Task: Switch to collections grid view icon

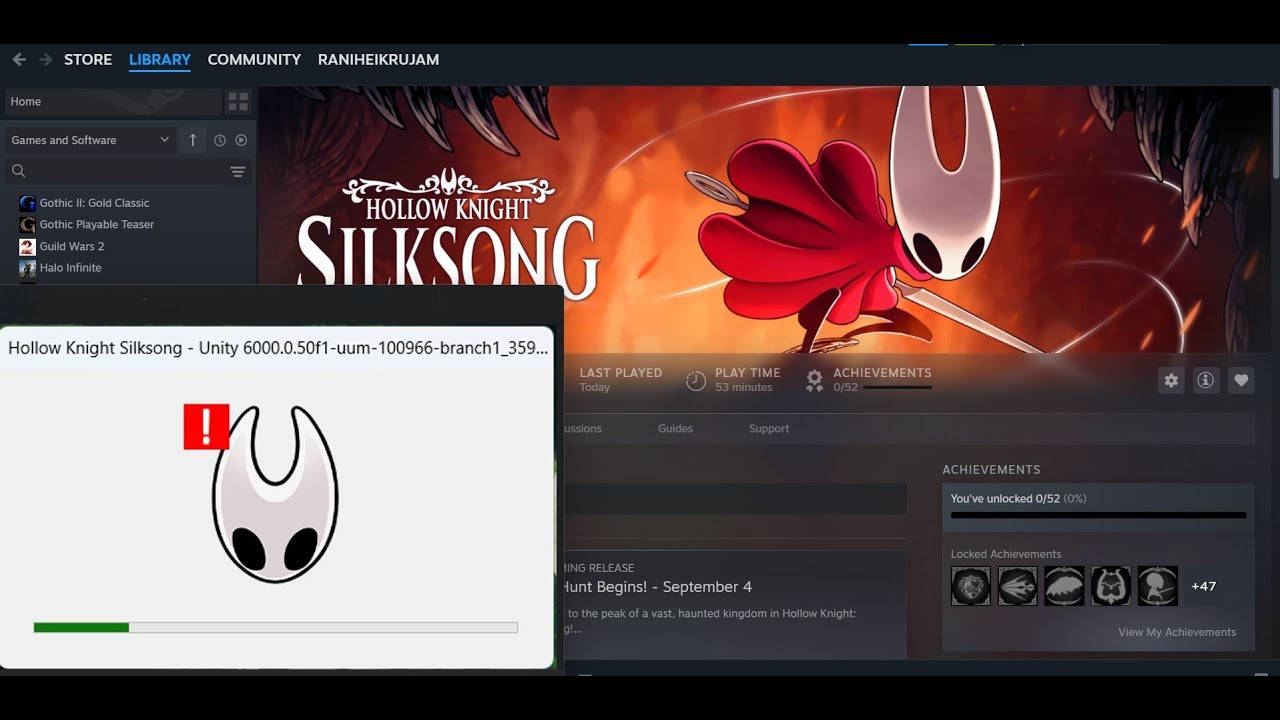Action: pyautogui.click(x=238, y=102)
